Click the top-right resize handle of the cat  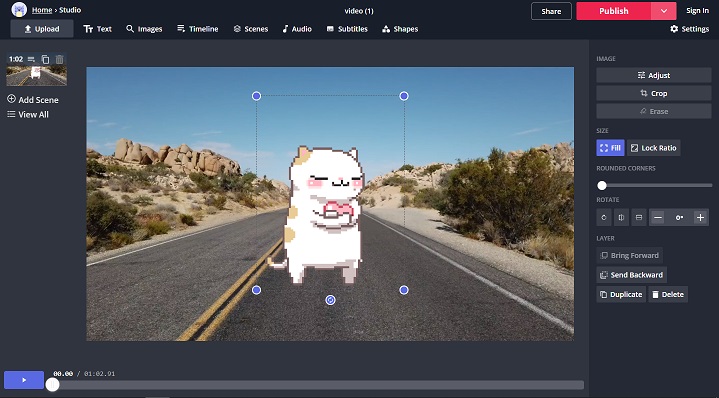coord(404,96)
